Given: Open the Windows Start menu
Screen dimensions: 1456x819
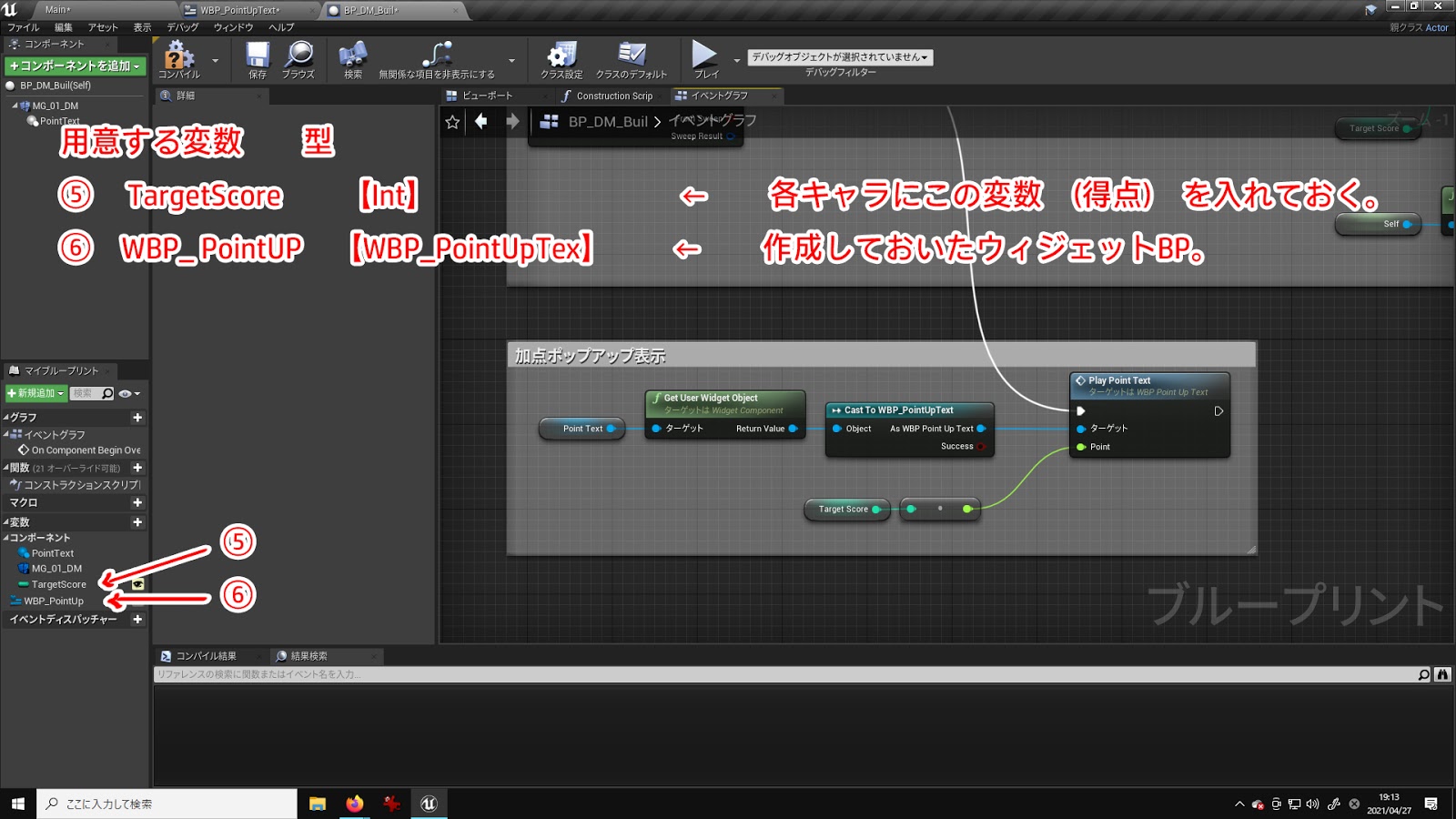Looking at the screenshot, I should pos(18,804).
